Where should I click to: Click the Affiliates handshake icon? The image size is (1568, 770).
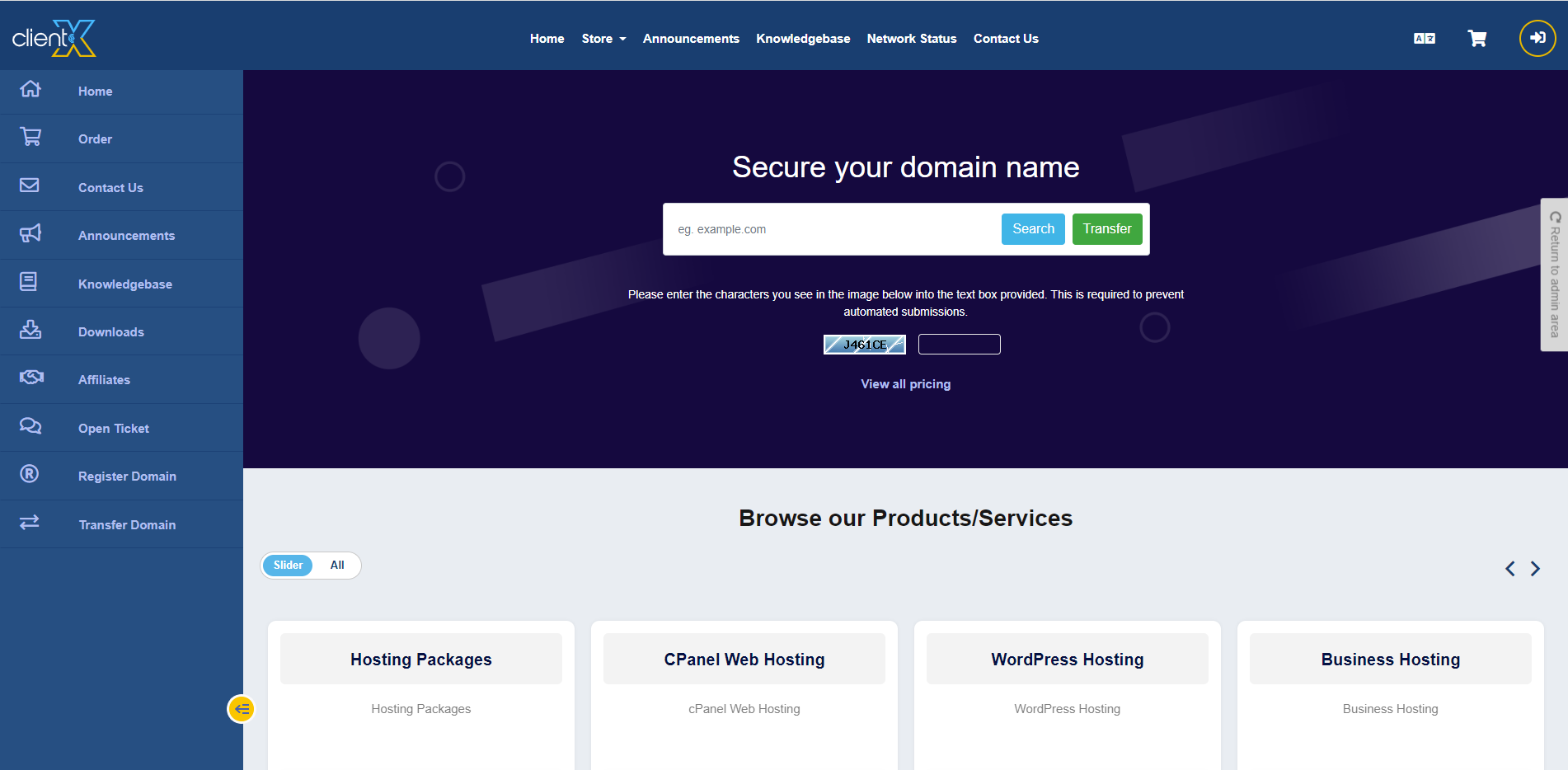(x=31, y=378)
